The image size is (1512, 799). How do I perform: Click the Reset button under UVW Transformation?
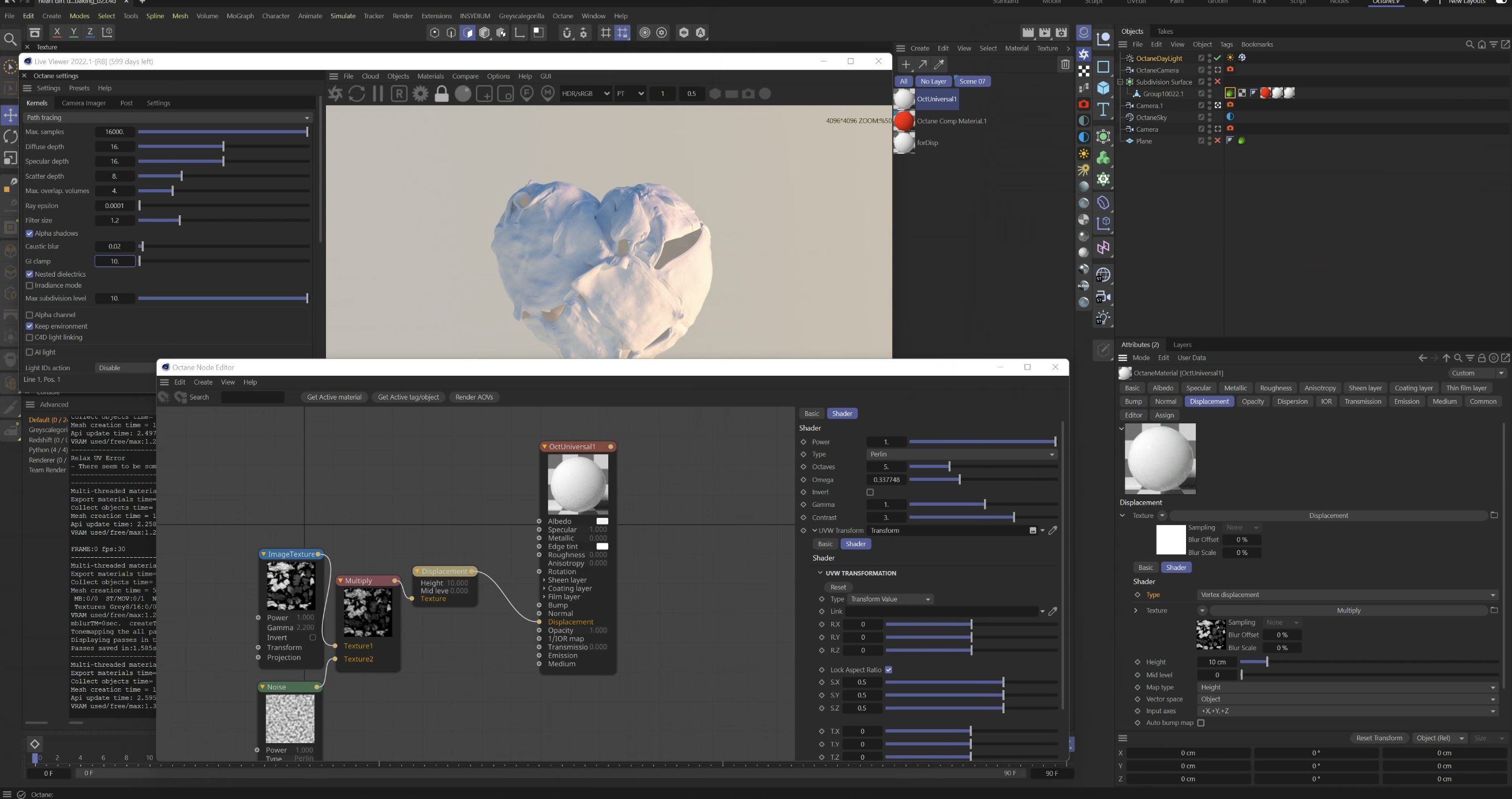(x=837, y=587)
